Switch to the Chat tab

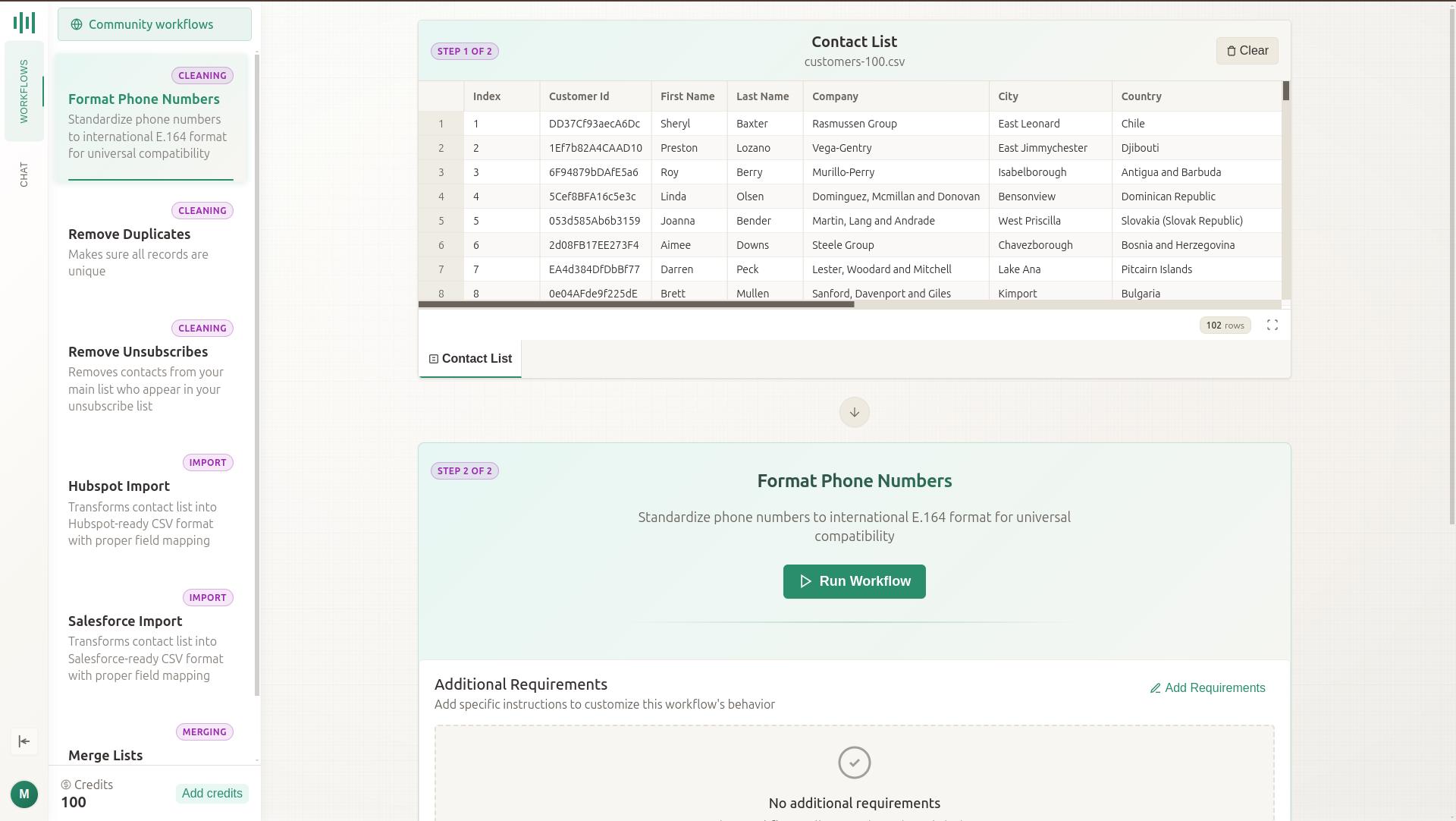[x=24, y=175]
